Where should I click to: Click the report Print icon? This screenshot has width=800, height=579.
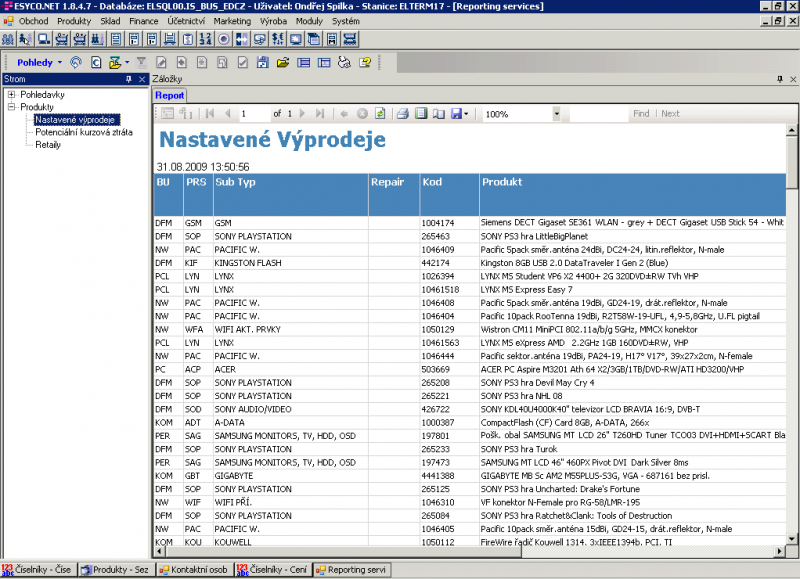(402, 114)
